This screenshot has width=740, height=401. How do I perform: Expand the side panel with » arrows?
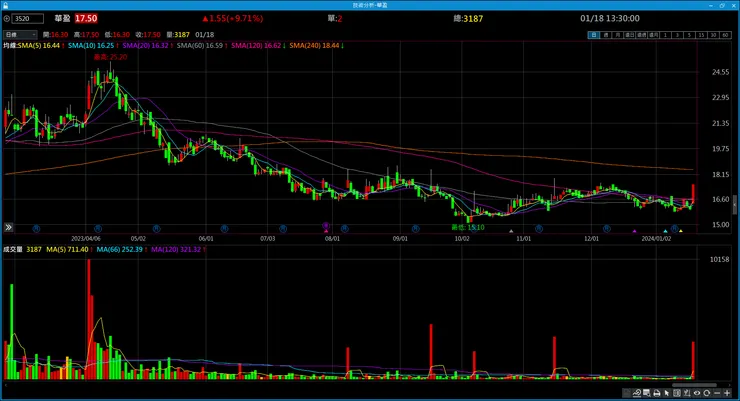tap(8, 227)
